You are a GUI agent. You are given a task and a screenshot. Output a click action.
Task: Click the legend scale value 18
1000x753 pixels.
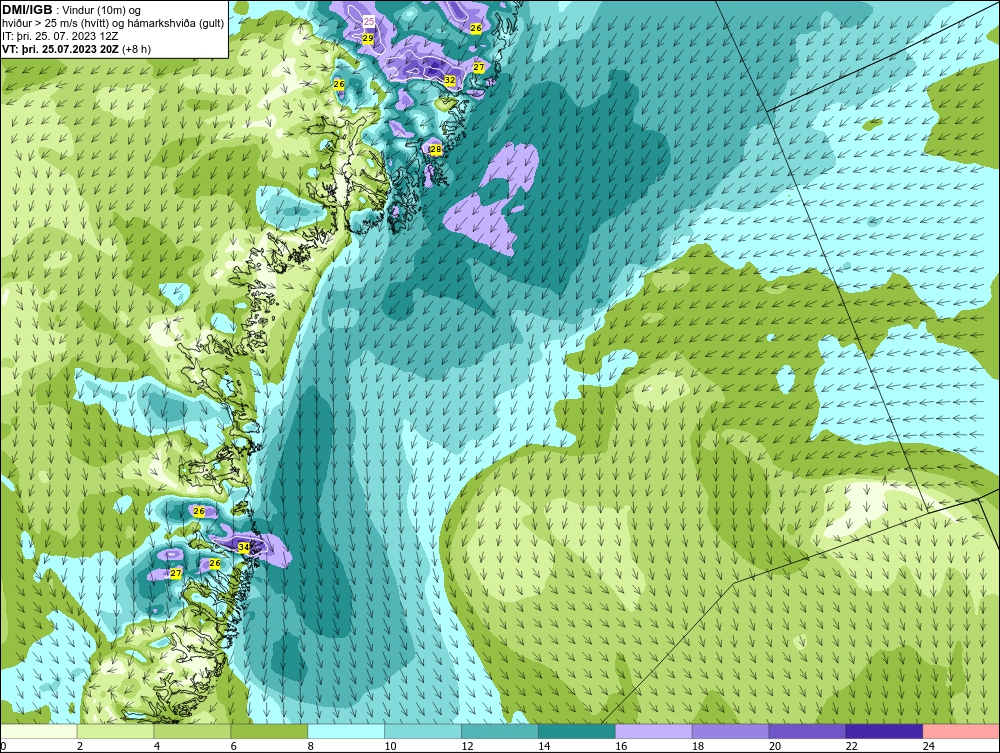click(x=698, y=746)
